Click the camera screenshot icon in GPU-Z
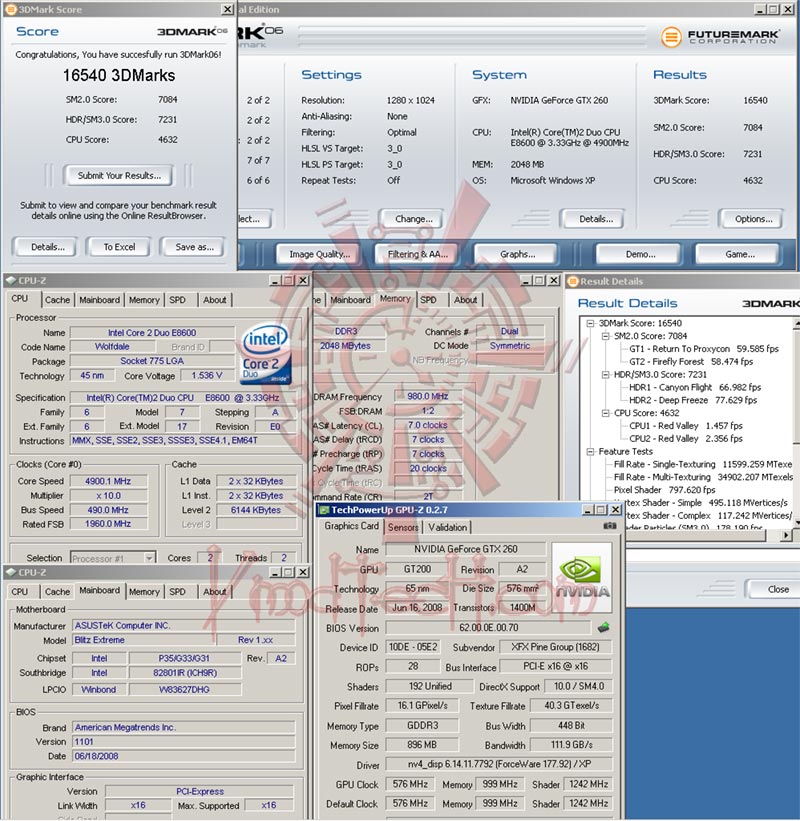Image resolution: width=800 pixels, height=821 pixels. pyautogui.click(x=609, y=525)
